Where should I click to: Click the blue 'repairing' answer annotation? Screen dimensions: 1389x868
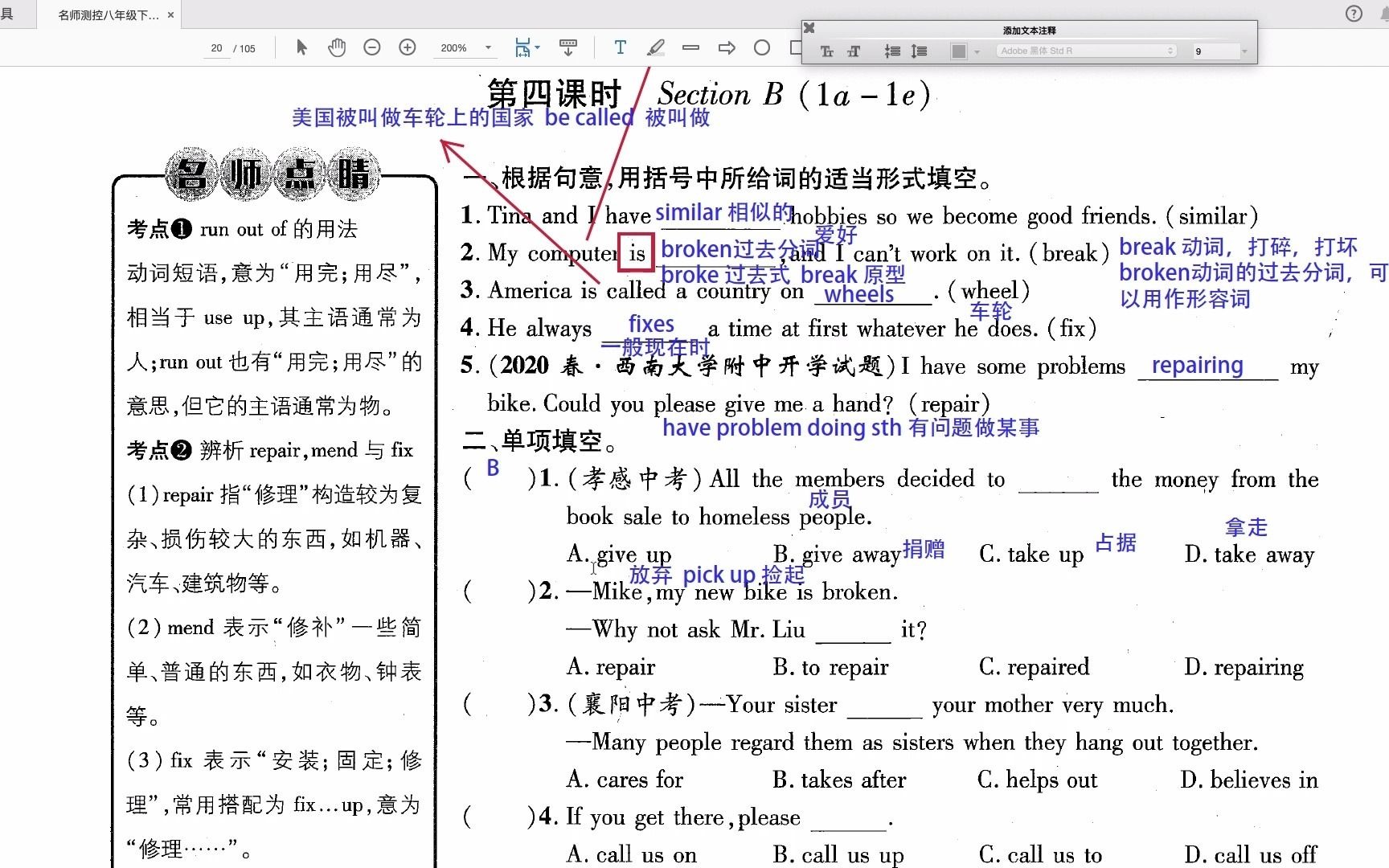click(x=1197, y=365)
